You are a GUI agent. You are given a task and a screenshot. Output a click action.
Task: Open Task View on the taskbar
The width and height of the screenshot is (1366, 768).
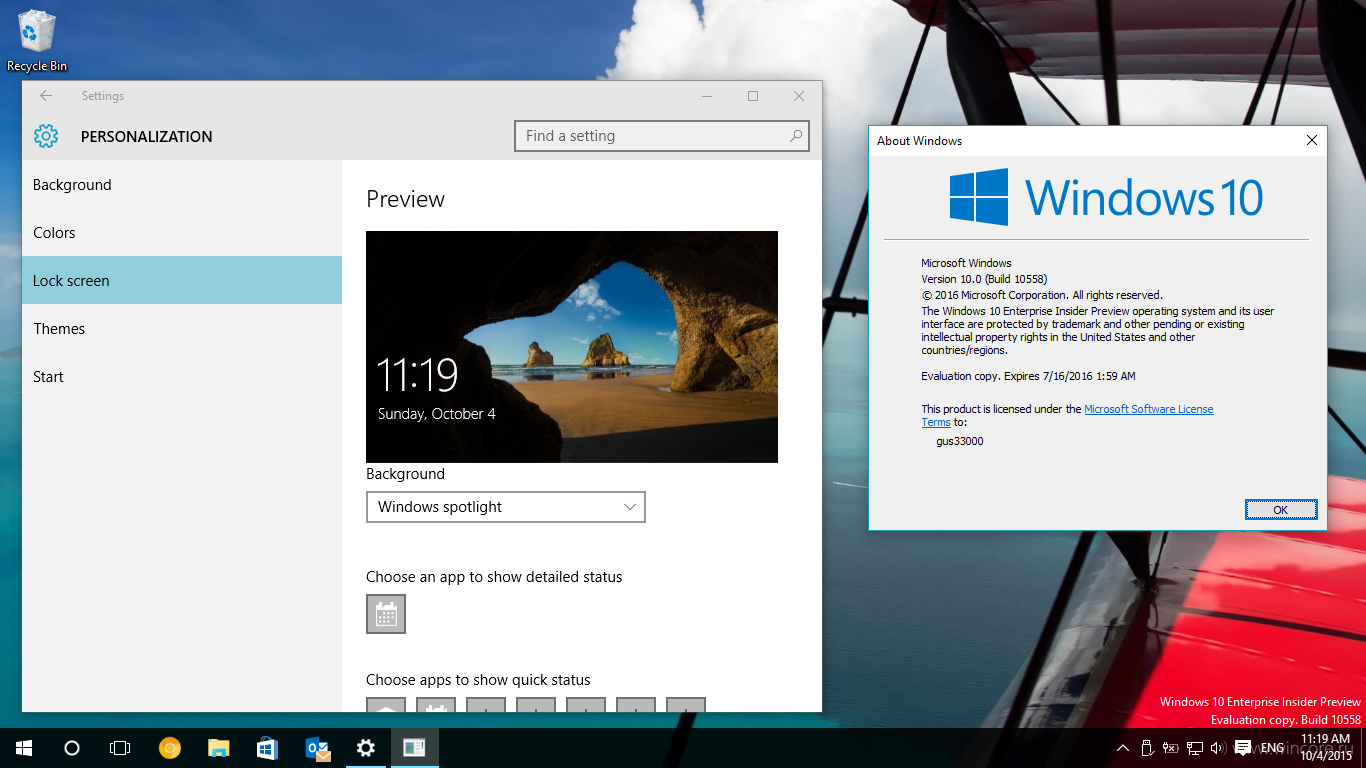[x=120, y=748]
